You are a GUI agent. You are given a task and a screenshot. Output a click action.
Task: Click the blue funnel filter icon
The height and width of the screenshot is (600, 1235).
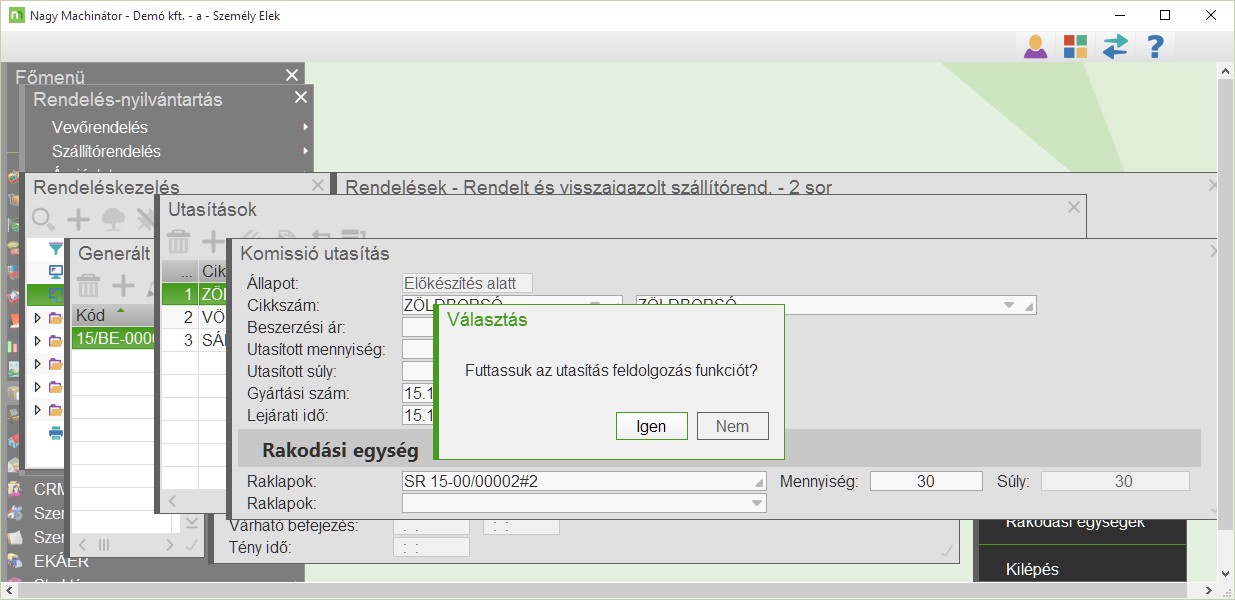[56, 249]
